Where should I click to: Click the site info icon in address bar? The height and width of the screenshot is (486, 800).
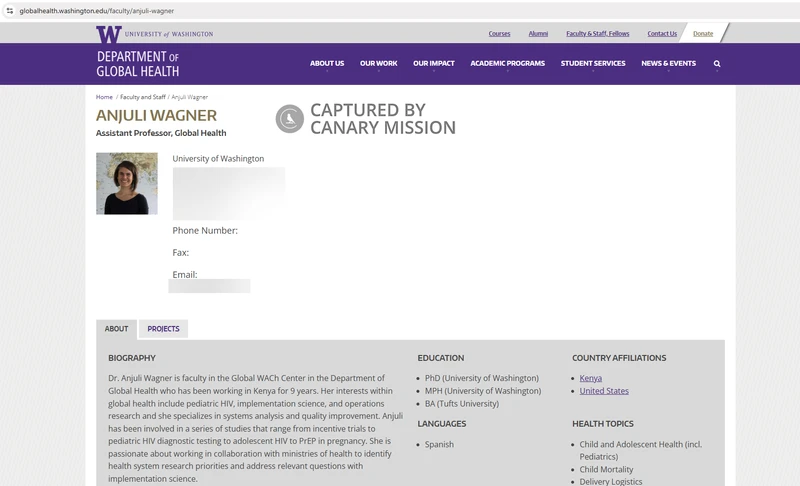(10, 11)
